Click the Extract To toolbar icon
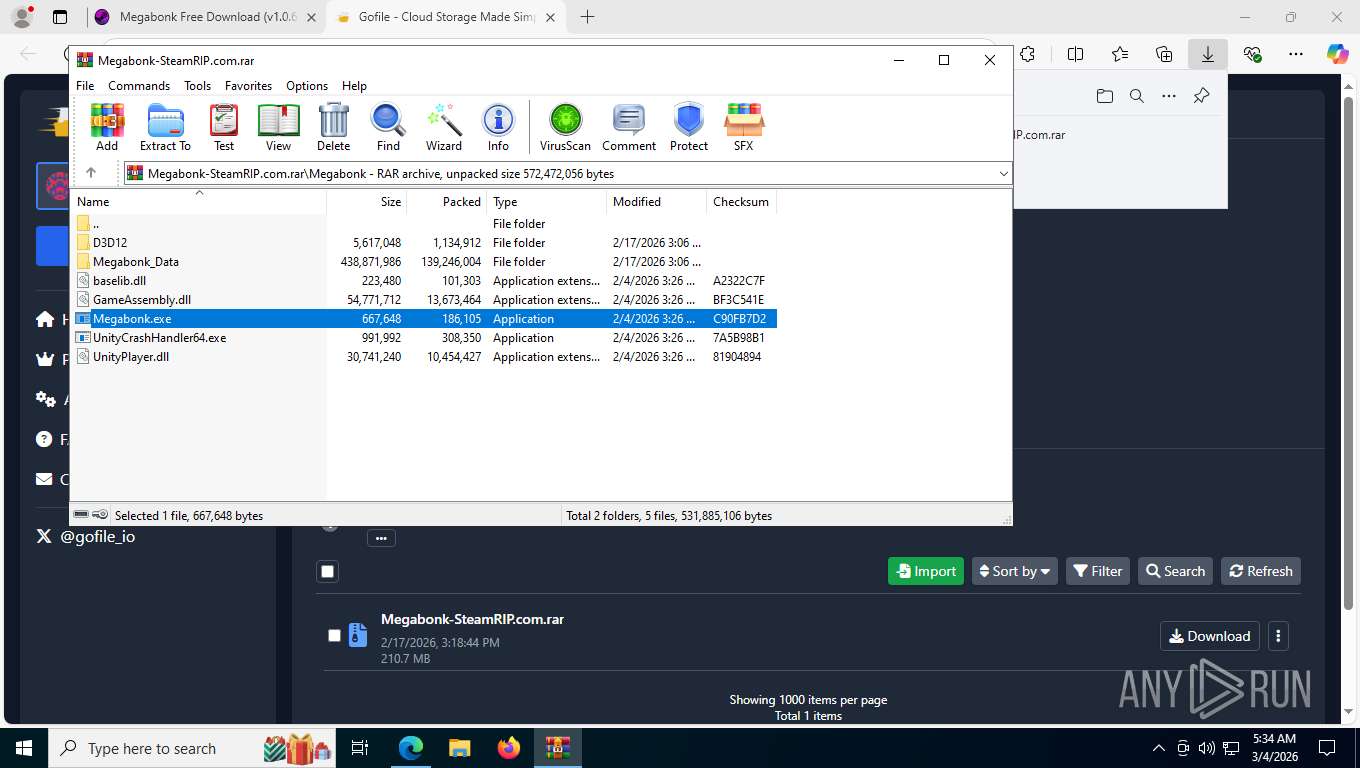Viewport: 1360px width, 768px height. coord(165,127)
